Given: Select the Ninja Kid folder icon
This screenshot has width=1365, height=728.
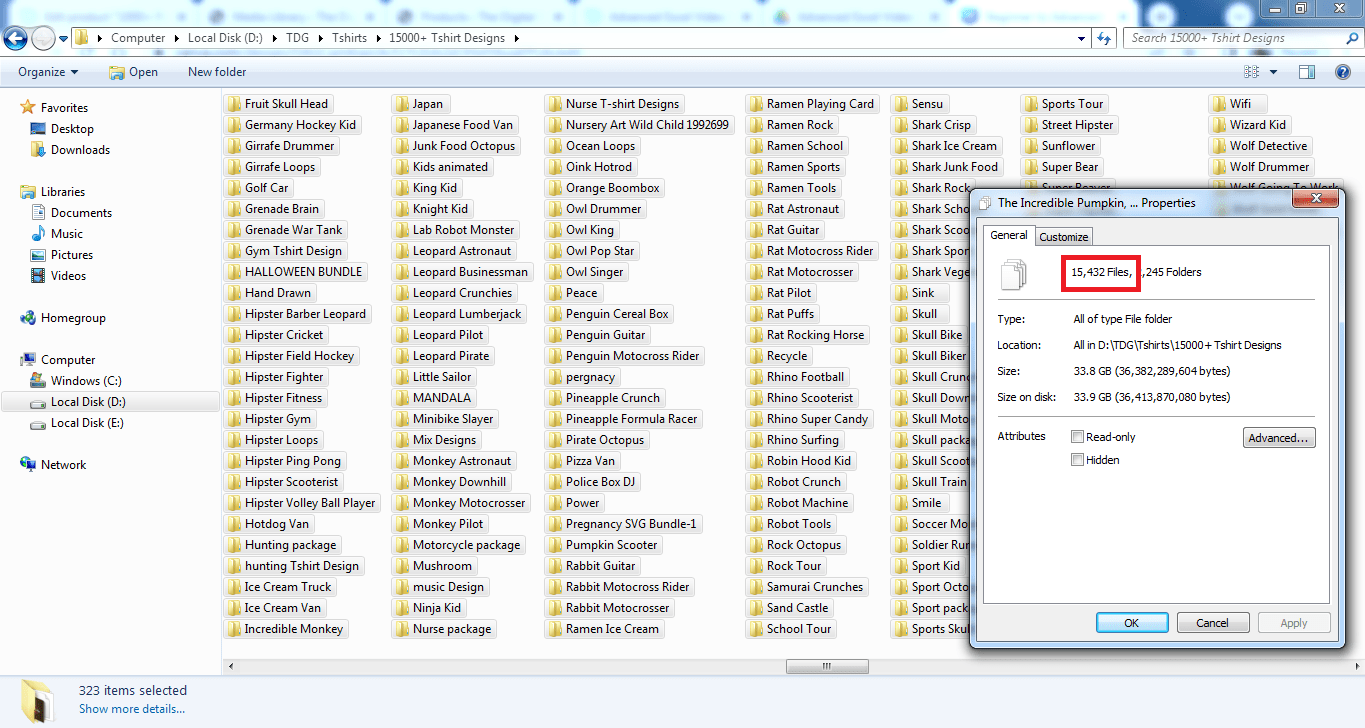Looking at the screenshot, I should 401,608.
